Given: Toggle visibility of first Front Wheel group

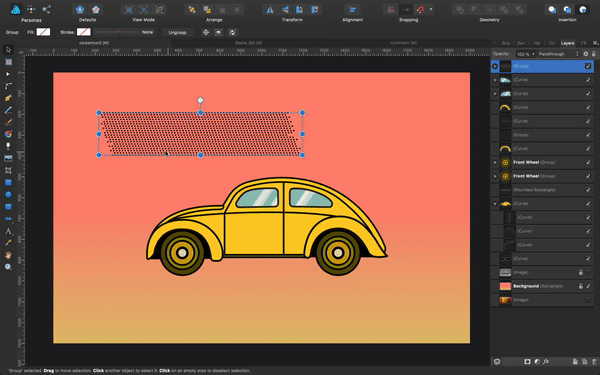Looking at the screenshot, I should (588, 162).
